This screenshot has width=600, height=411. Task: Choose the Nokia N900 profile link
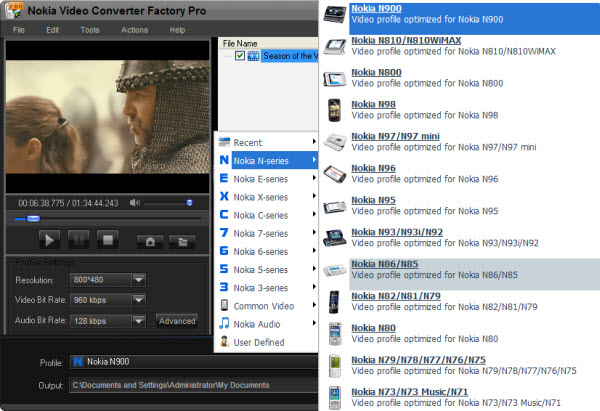(377, 8)
